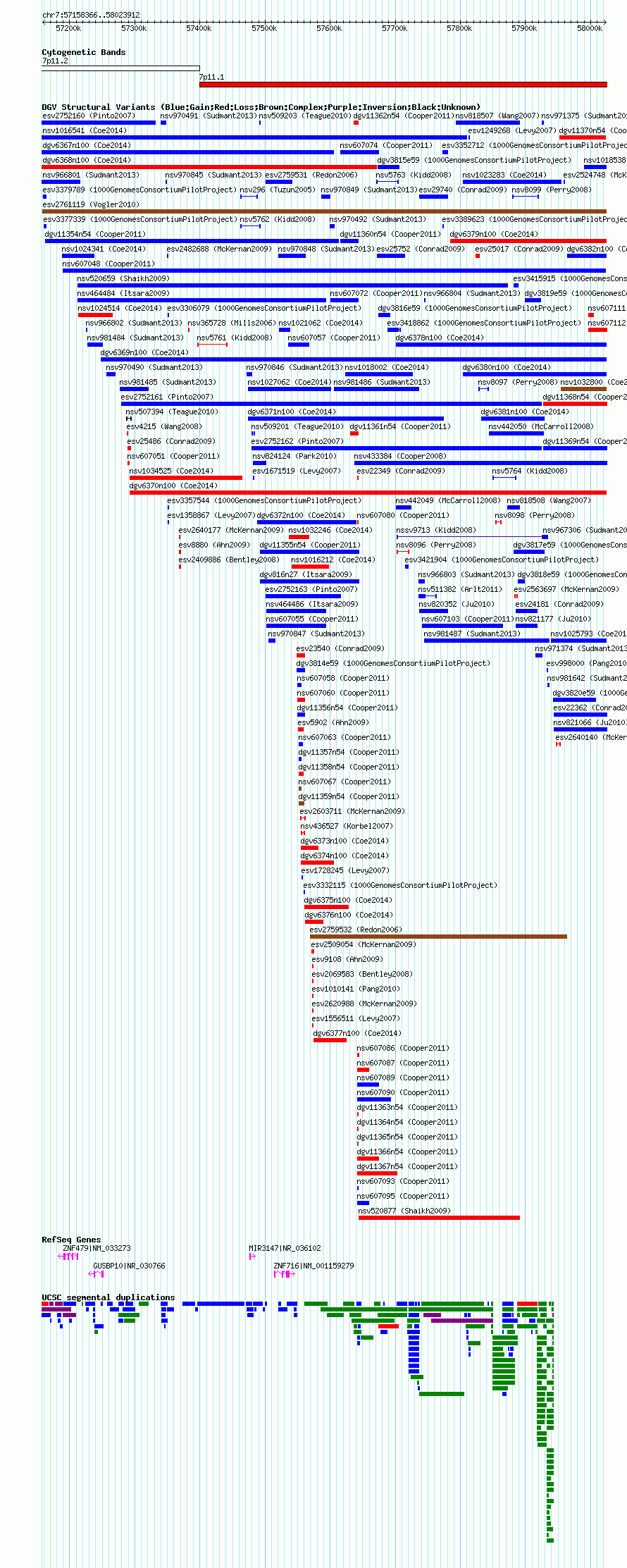
Task: Click the 57500k ruler label
Action: (264, 28)
